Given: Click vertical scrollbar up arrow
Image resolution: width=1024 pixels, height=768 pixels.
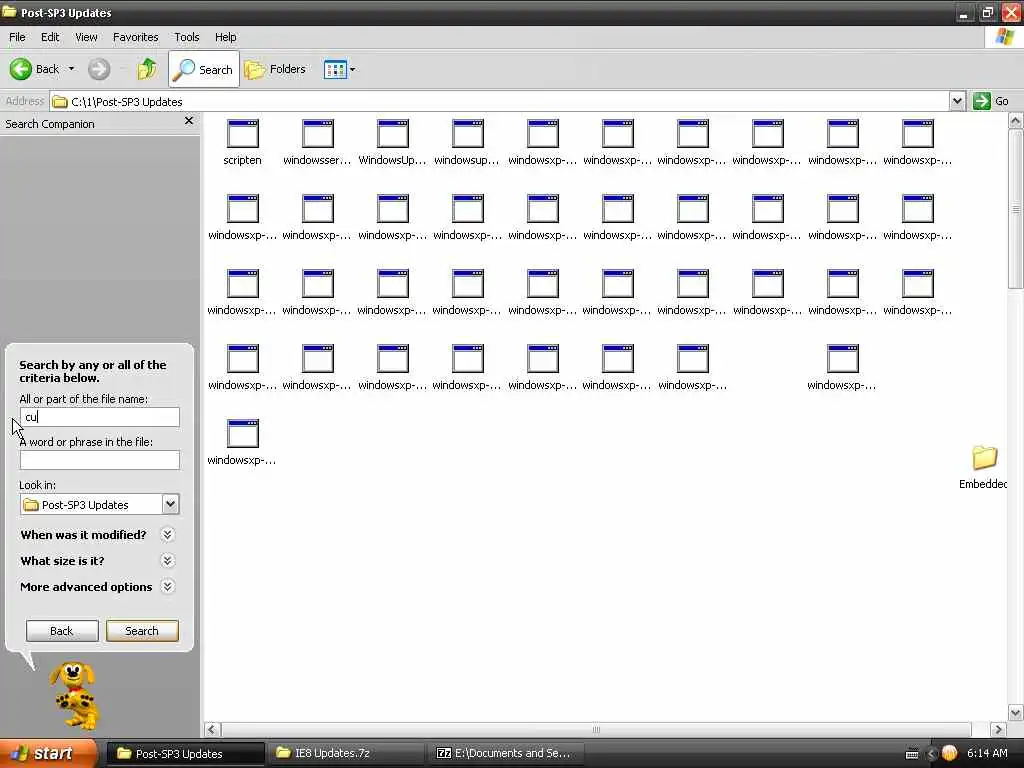Looking at the screenshot, I should pyautogui.click(x=1016, y=121).
